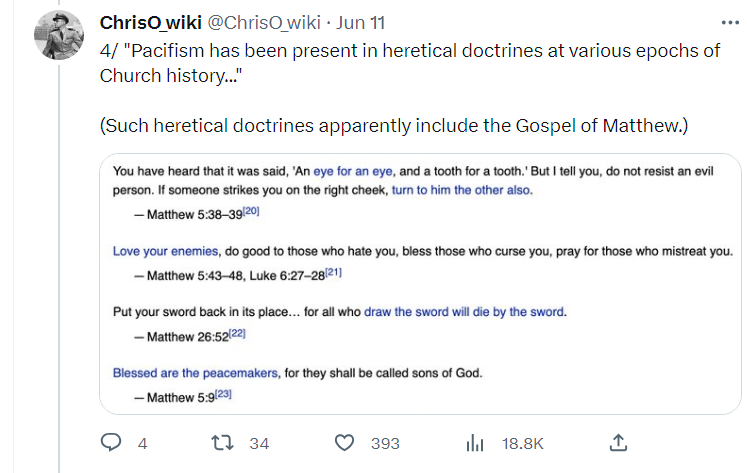747x473 pixels.
Task: Click the reply speech bubble icon
Action: click(111, 443)
